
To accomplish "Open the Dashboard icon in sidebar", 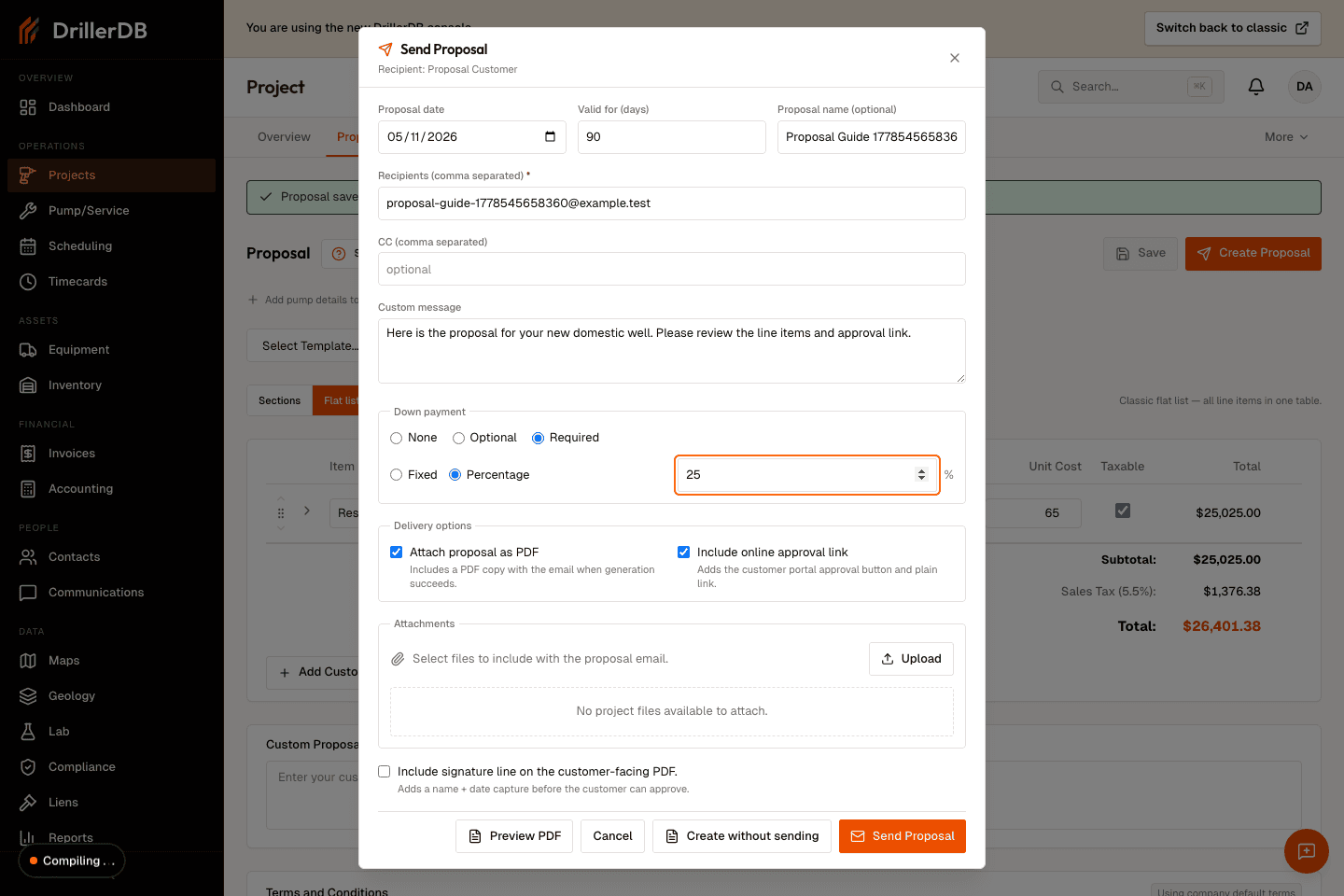I will 28,107.
